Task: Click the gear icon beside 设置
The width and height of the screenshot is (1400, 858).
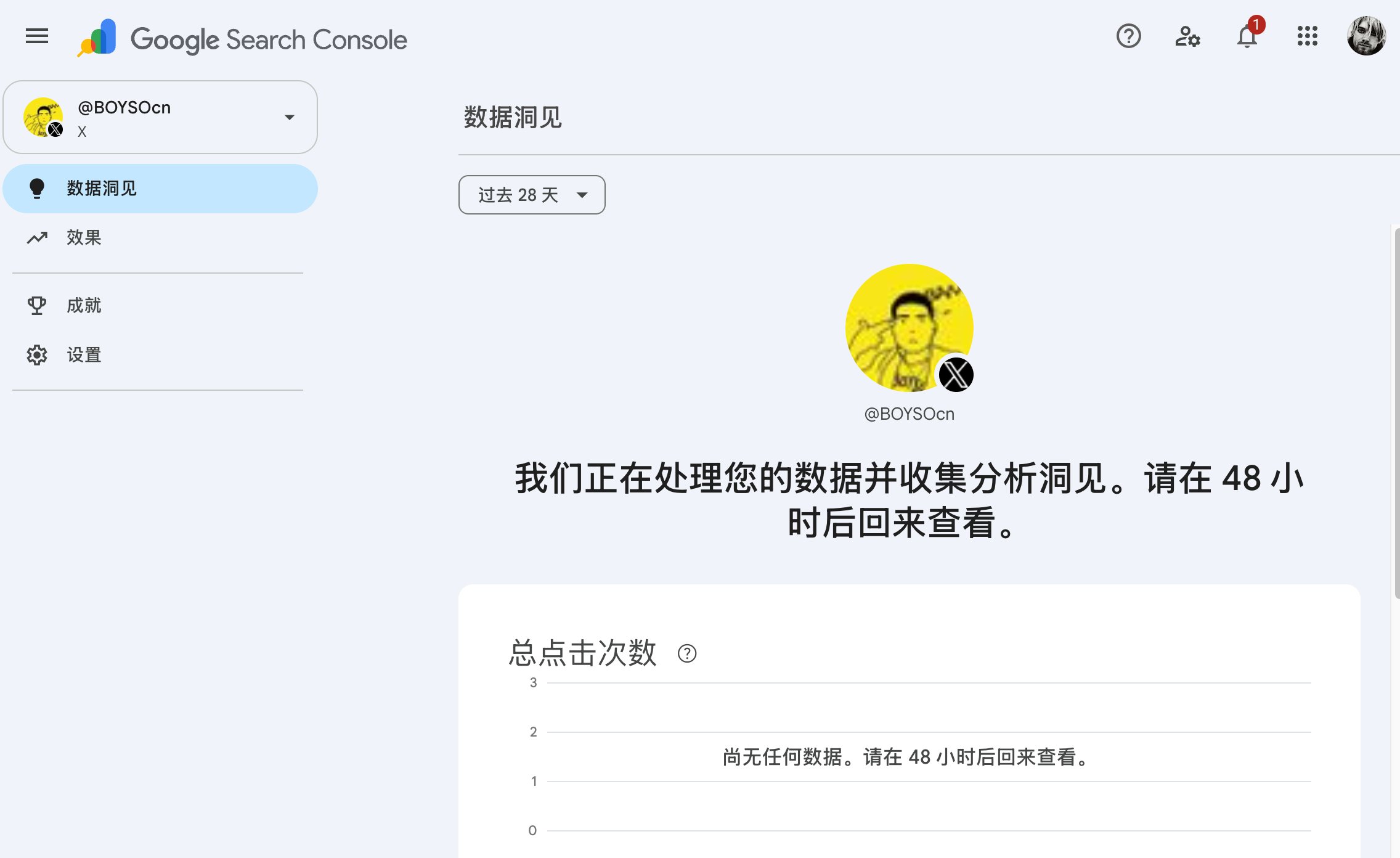Action: [x=37, y=355]
